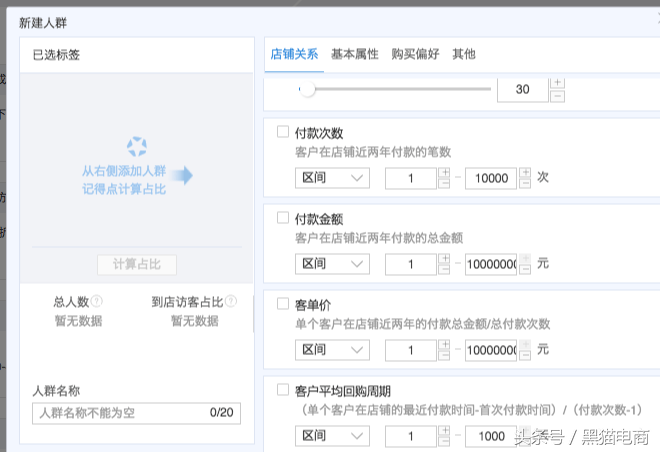
Task: Select the 购买偏好 tab
Action: click(x=415, y=54)
